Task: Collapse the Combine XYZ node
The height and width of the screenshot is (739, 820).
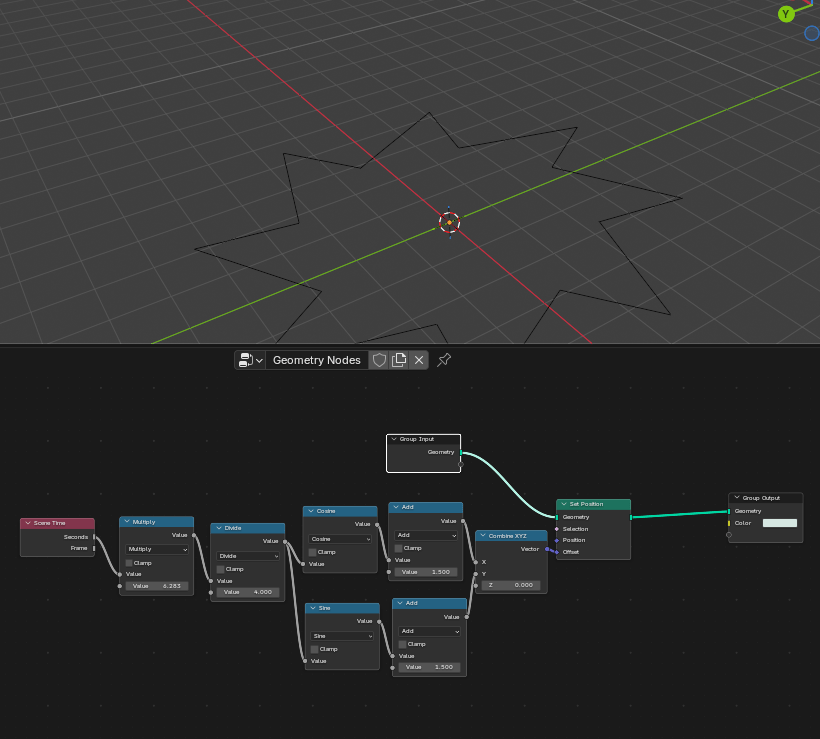Action: 483,536
